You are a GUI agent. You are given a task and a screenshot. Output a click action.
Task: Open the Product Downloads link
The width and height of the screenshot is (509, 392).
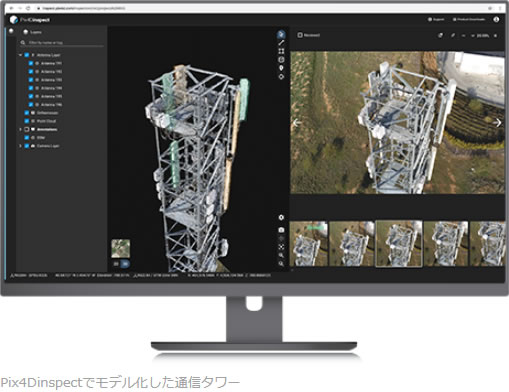point(469,19)
